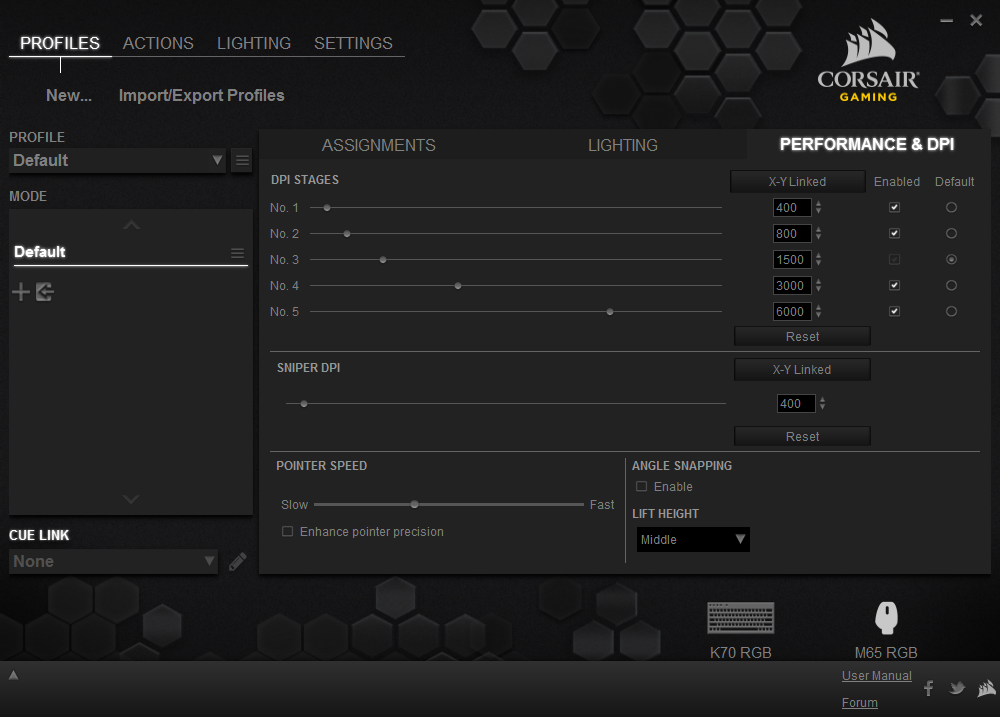Screen dimensions: 1000x717
Task: Switch to the Assignments tab
Action: click(x=378, y=145)
